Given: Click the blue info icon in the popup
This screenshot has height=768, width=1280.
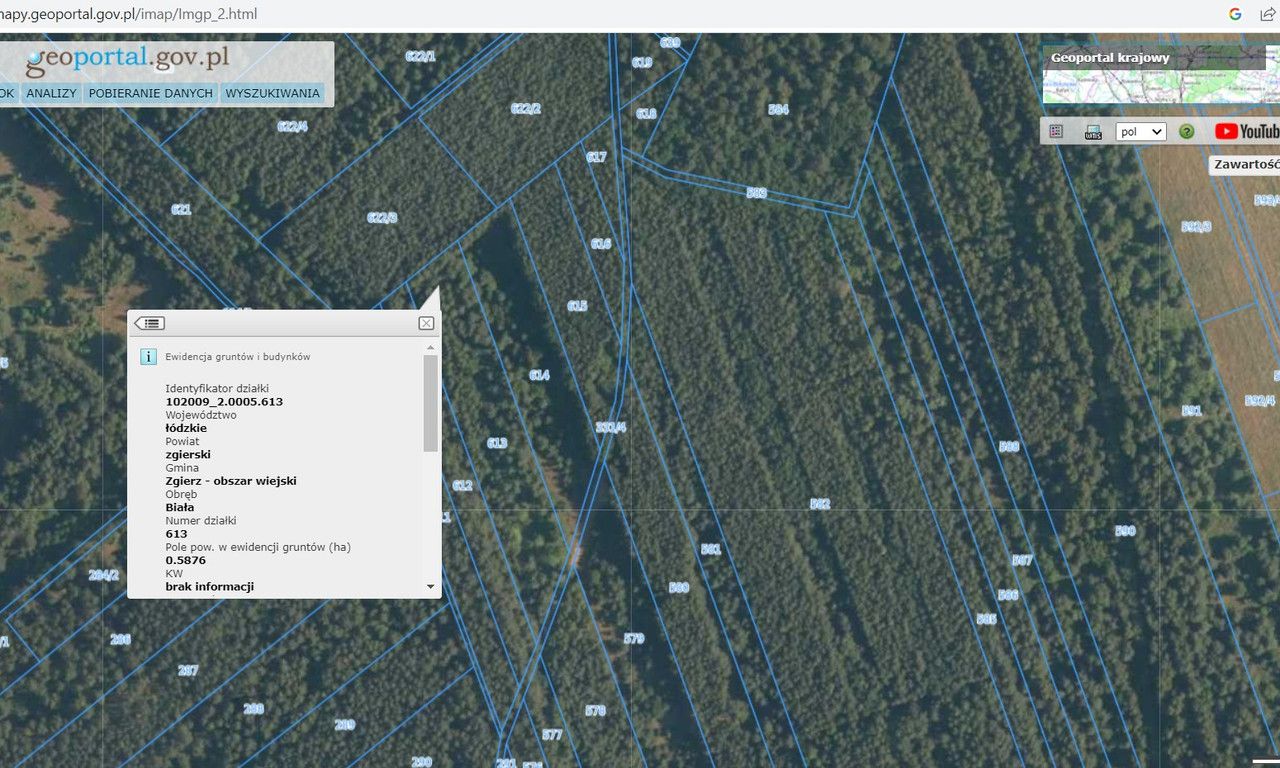Looking at the screenshot, I should point(148,357).
